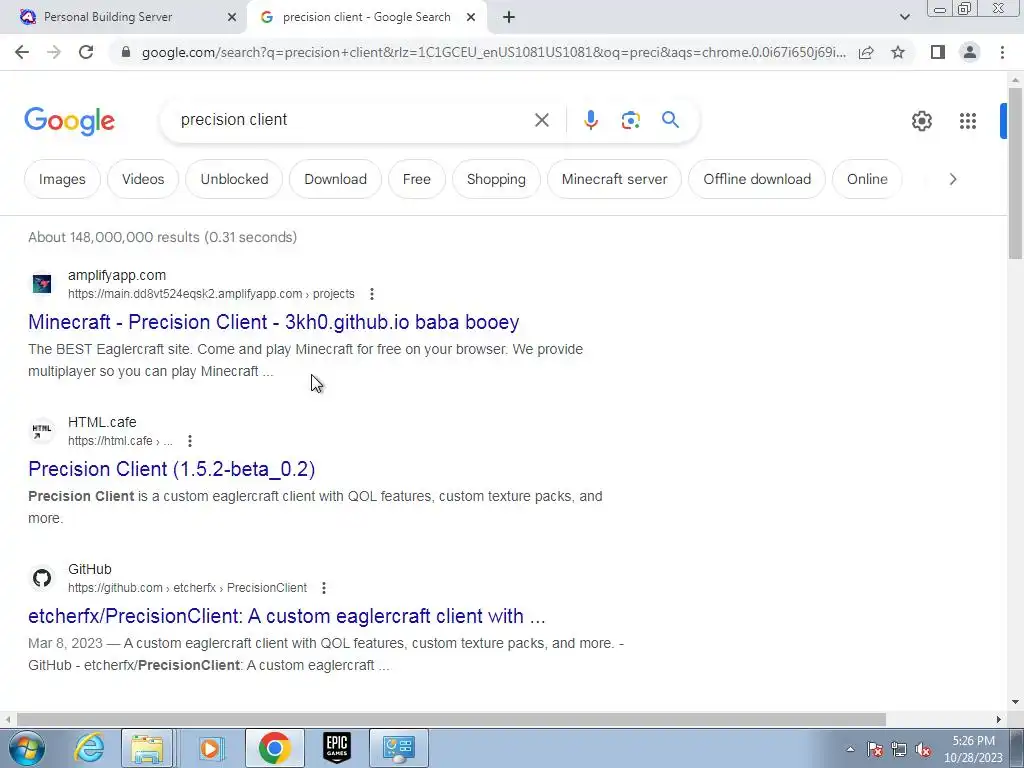This screenshot has width=1024, height=768.
Task: Switch to Personal Building Server tab
Action: coord(108,17)
